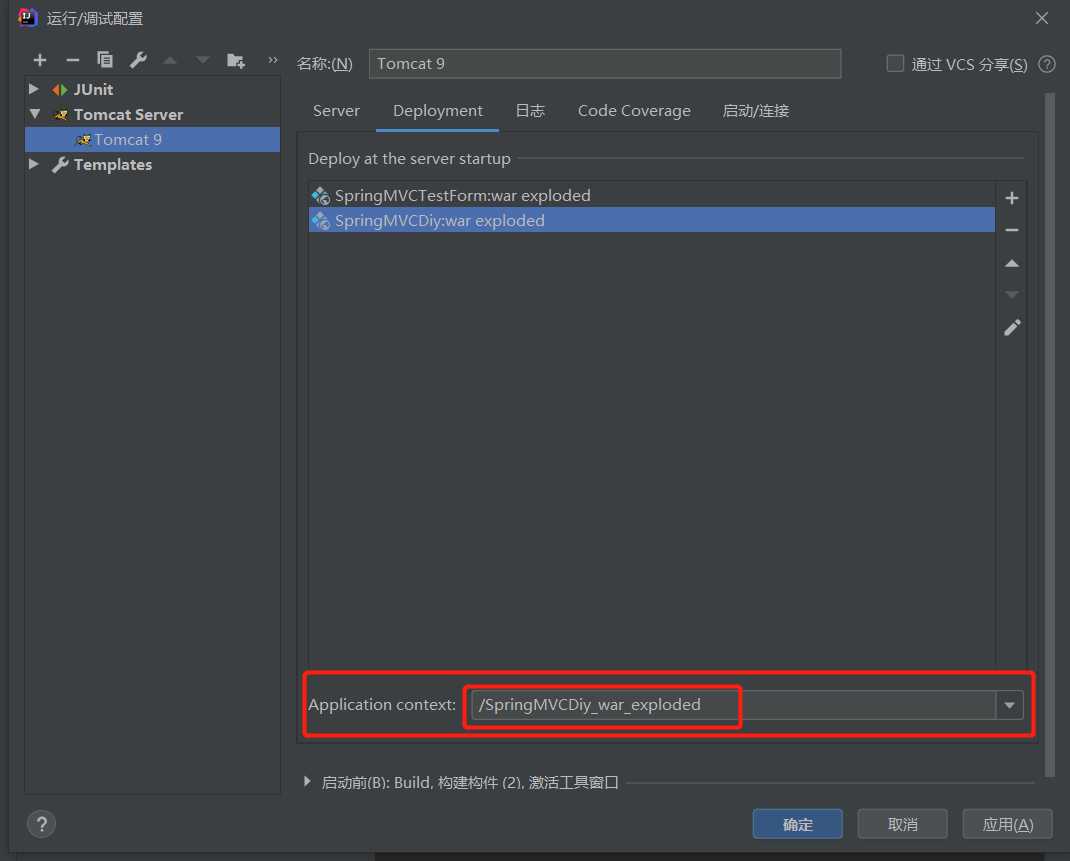Screen dimensions: 1070x861
Task: Click SpringMVCDiy artifact icon
Action: pos(321,221)
